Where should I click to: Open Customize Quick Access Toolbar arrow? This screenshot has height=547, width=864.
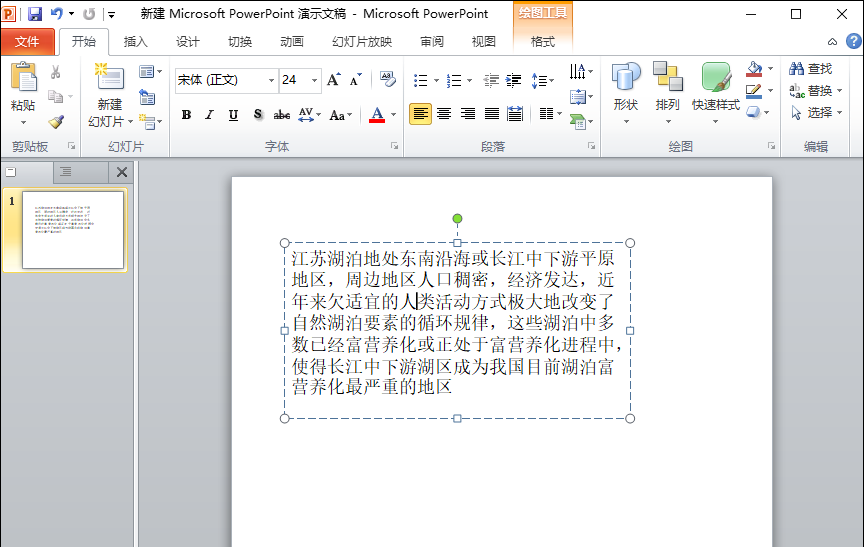click(111, 15)
